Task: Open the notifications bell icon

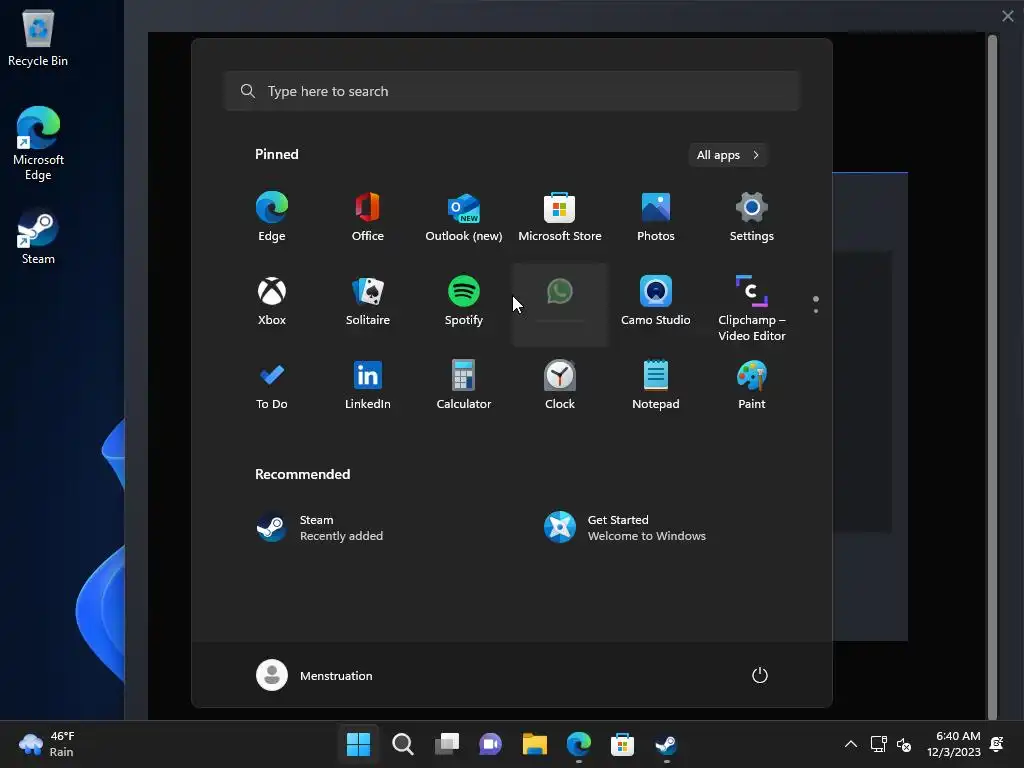Action: [997, 744]
